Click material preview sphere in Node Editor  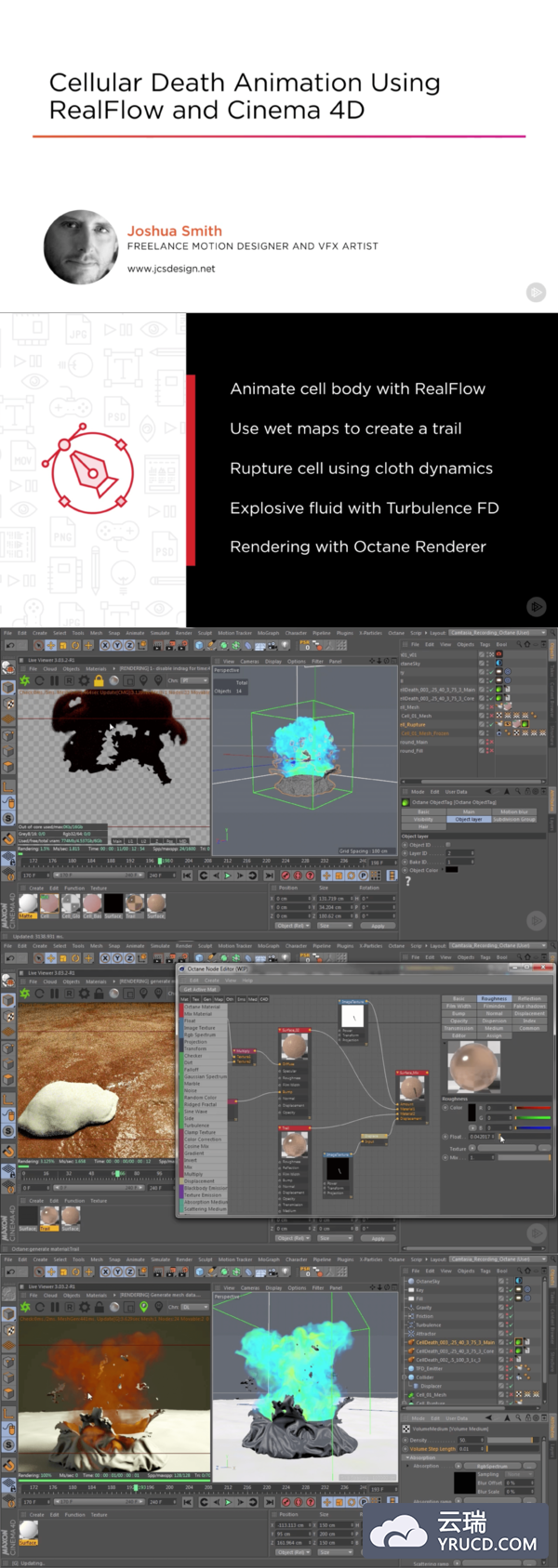[473, 1066]
